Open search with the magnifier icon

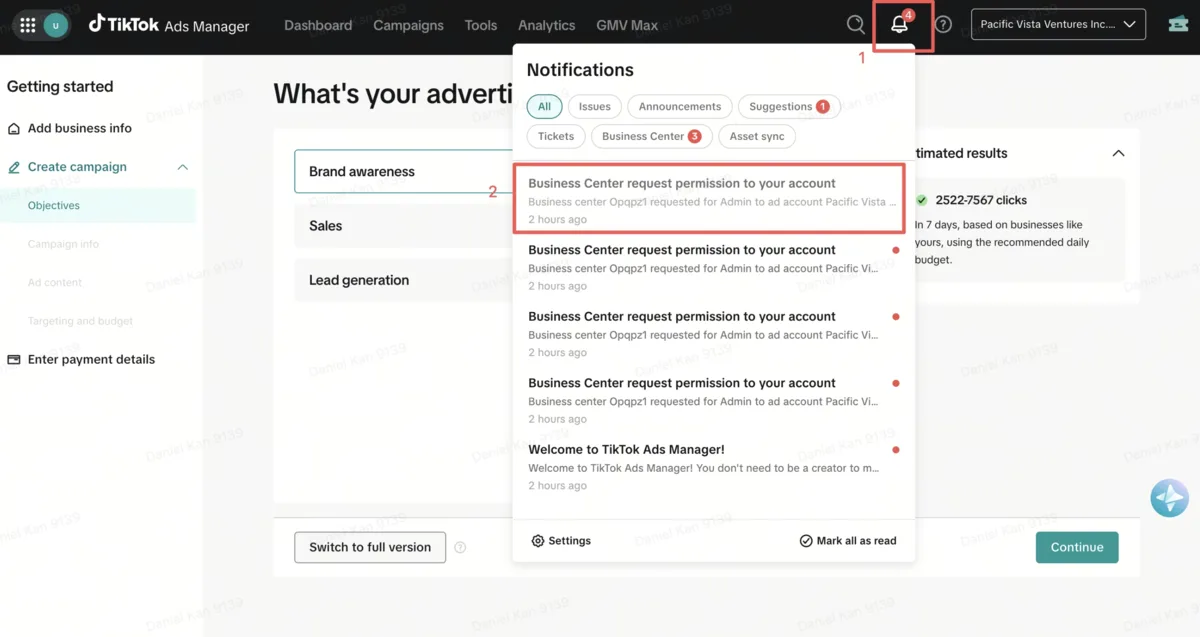[855, 25]
